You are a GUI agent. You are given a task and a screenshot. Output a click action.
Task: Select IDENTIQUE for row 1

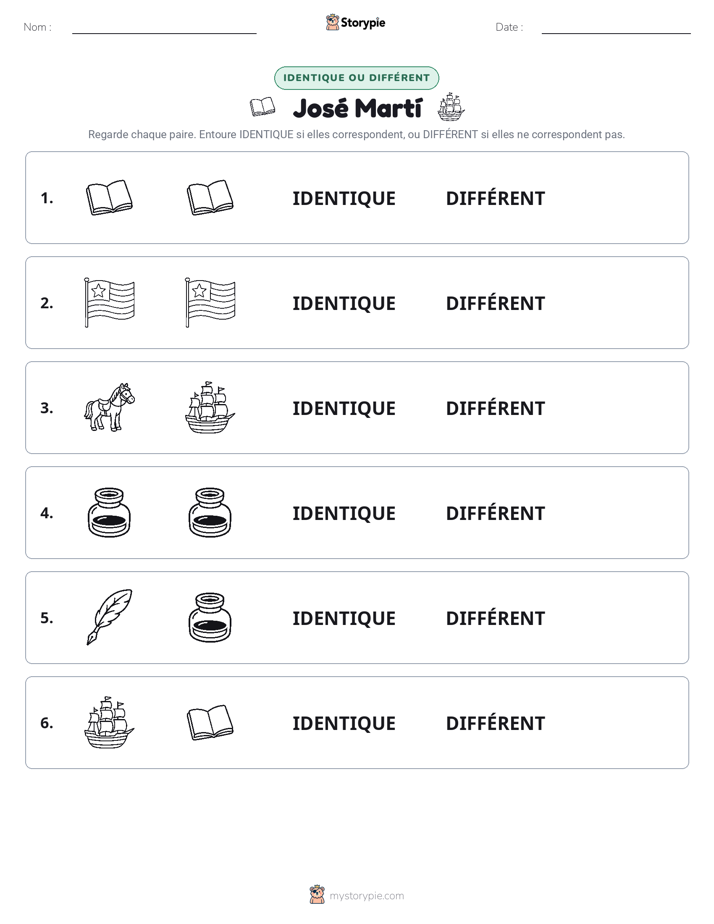pyautogui.click(x=344, y=199)
